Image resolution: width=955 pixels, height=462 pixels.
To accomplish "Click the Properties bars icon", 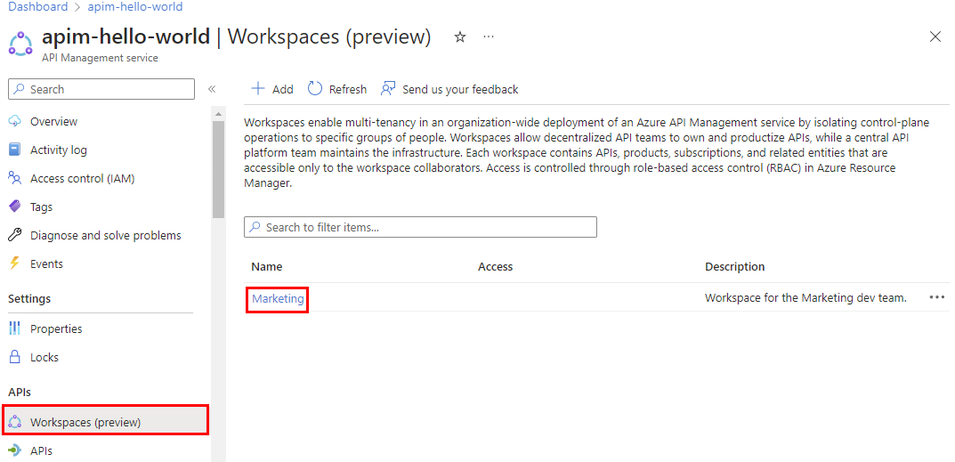I will [x=15, y=329].
